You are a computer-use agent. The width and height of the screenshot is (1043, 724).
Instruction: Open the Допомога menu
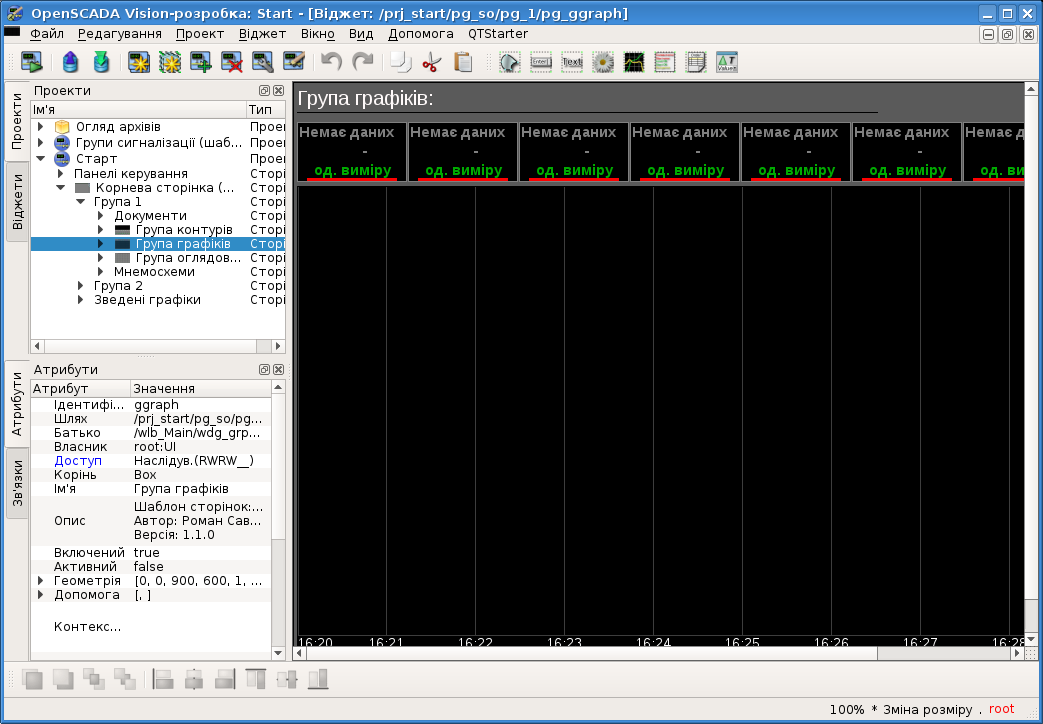tap(421, 34)
